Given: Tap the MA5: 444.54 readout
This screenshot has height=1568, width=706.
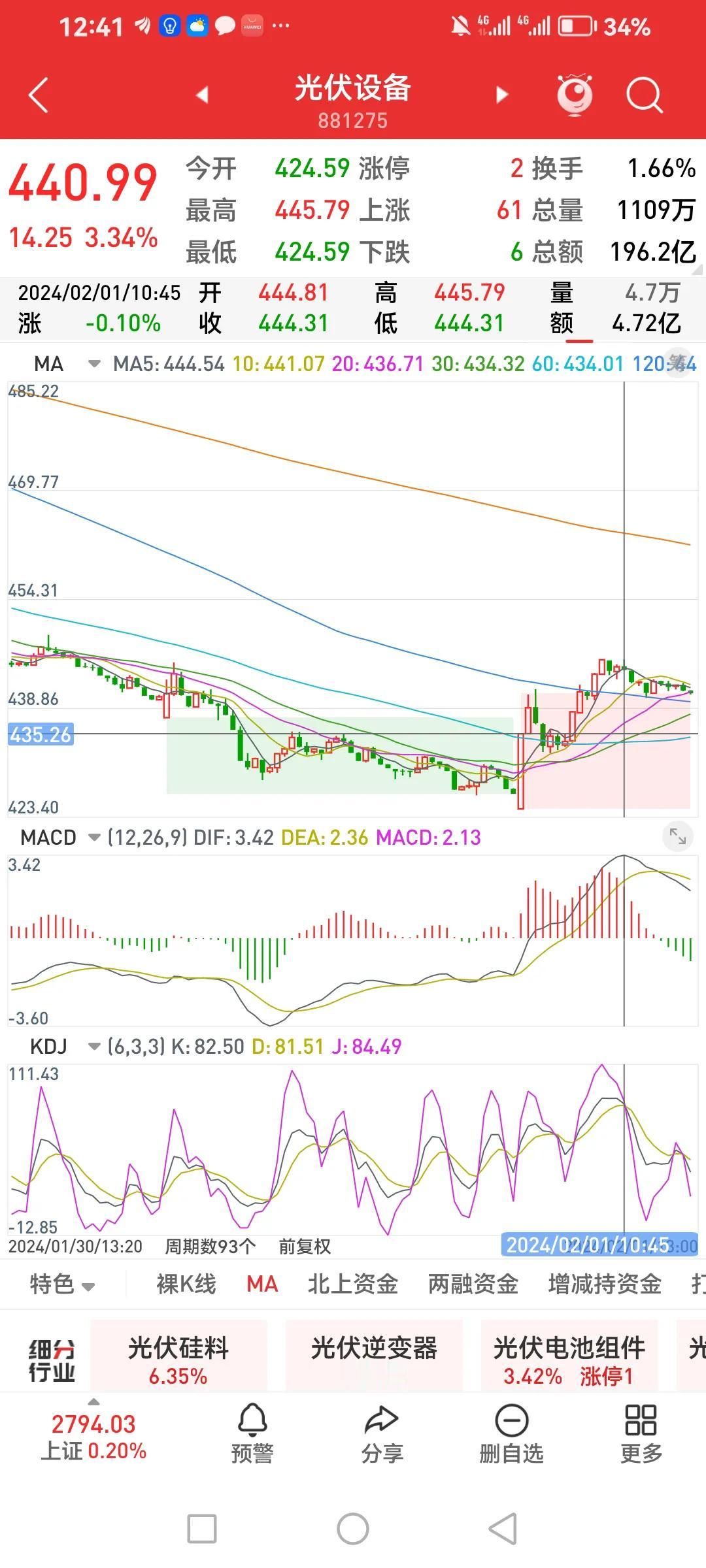Looking at the screenshot, I should click(169, 364).
